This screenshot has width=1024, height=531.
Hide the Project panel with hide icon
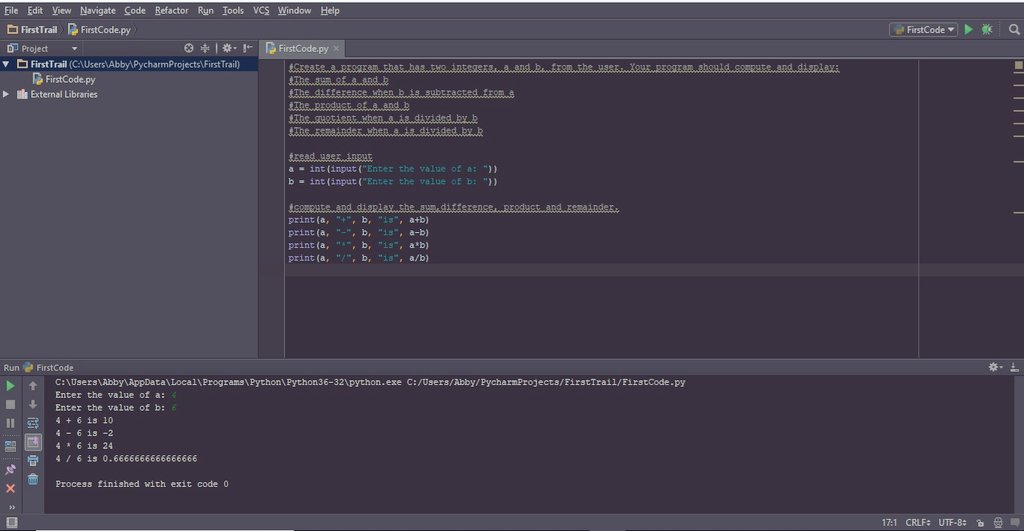(248, 48)
